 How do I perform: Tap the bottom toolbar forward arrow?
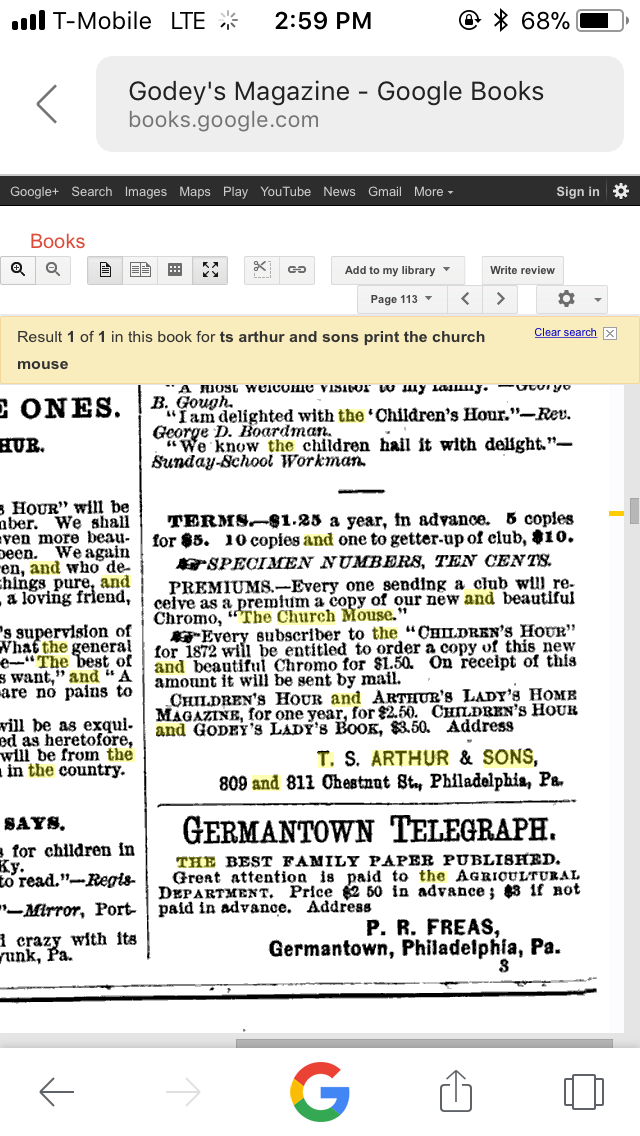[183, 1092]
